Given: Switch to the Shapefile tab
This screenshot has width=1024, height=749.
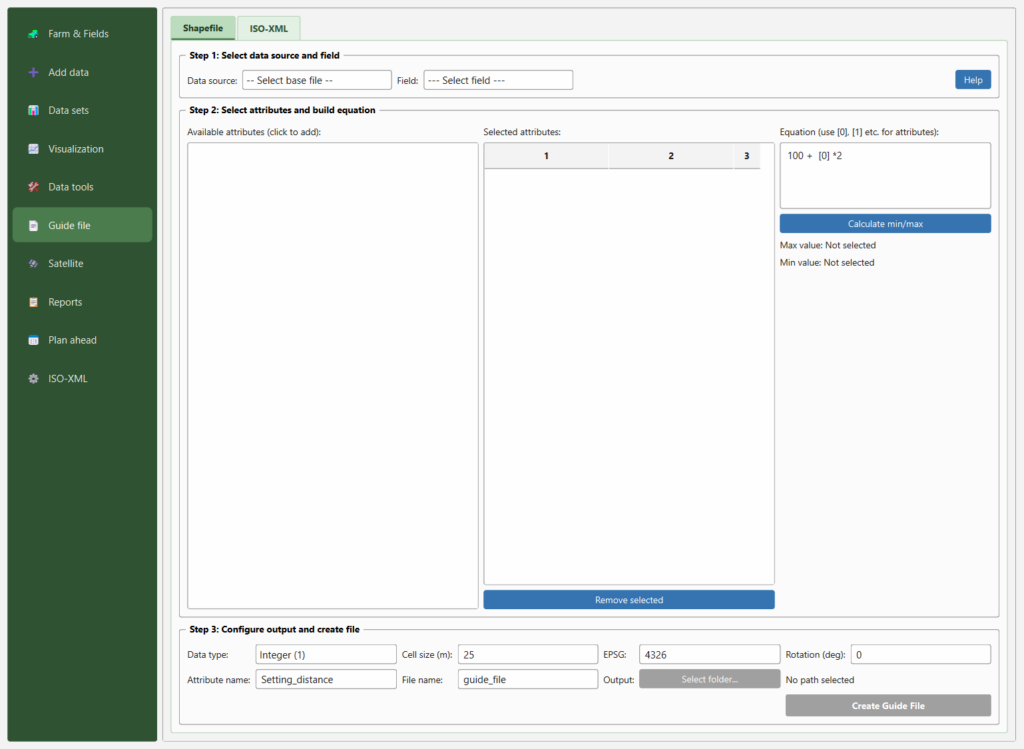Looking at the screenshot, I should (x=202, y=28).
